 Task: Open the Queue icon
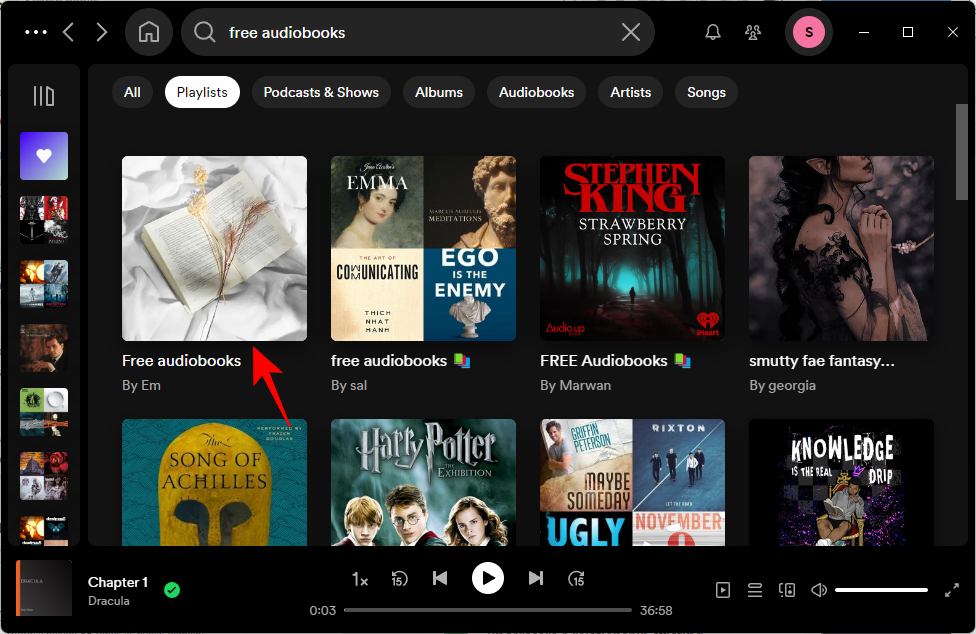click(755, 590)
